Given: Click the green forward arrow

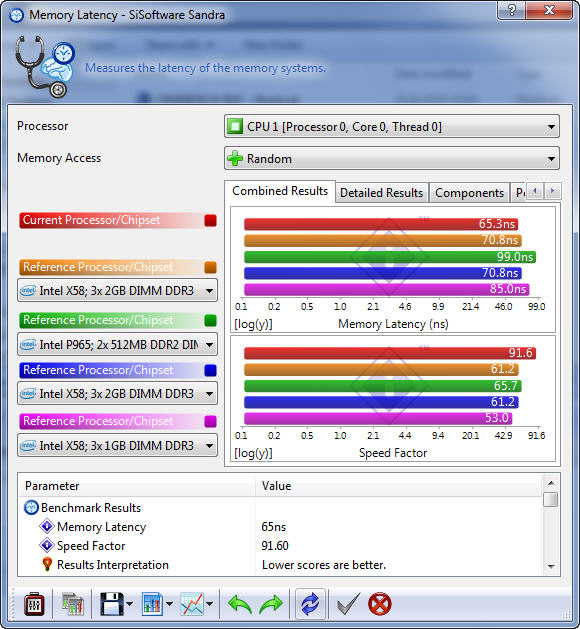Looking at the screenshot, I should point(271,605).
